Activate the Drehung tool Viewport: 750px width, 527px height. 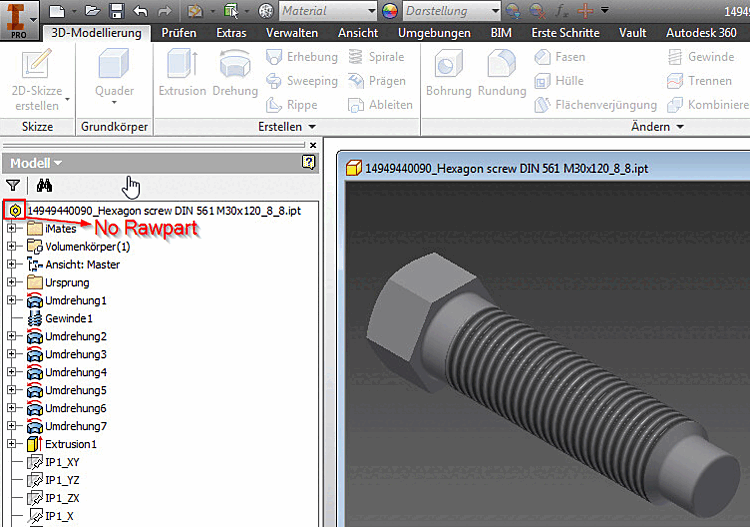(235, 73)
